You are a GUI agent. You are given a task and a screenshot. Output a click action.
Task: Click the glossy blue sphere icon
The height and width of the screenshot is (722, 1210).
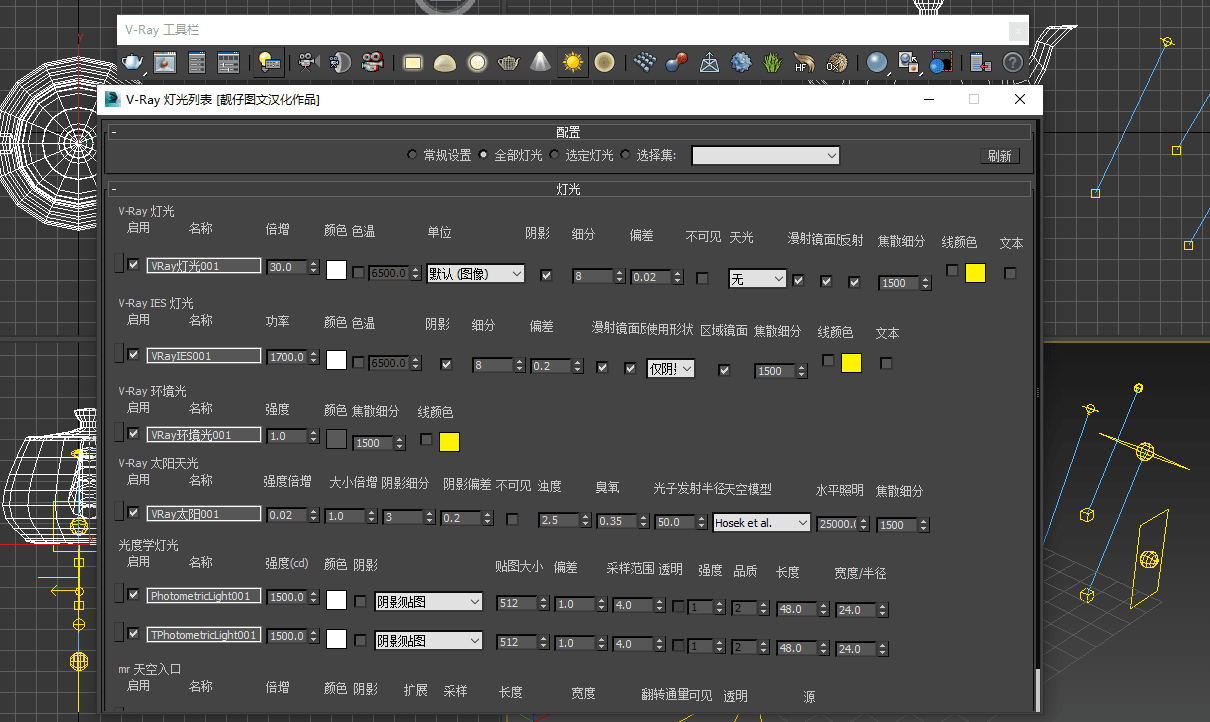(x=877, y=63)
